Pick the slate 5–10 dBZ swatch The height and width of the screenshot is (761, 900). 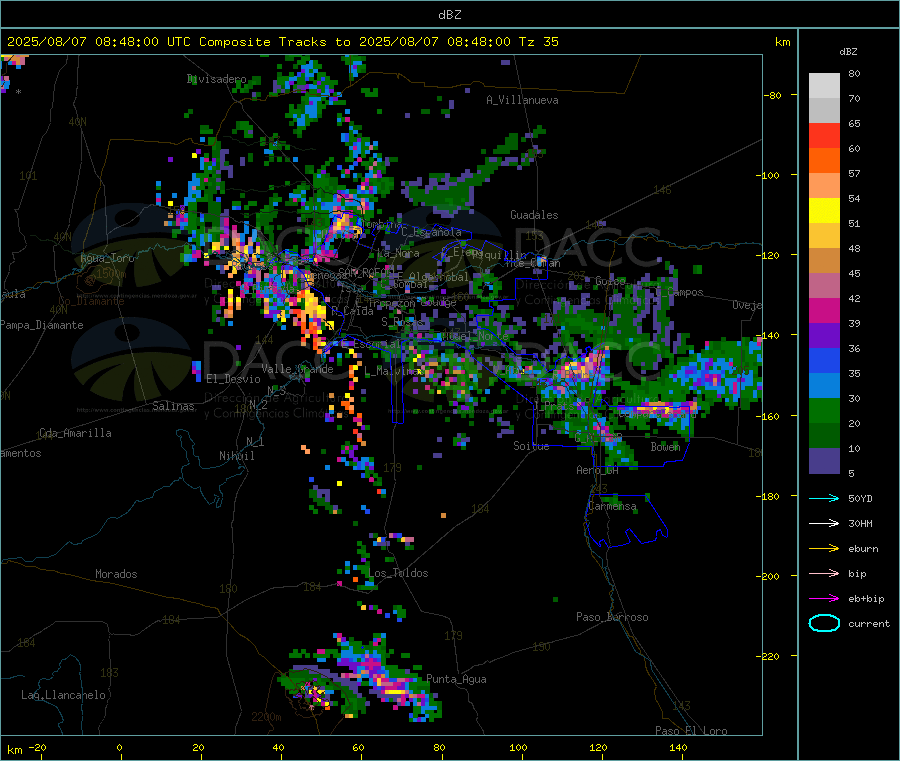point(824,461)
